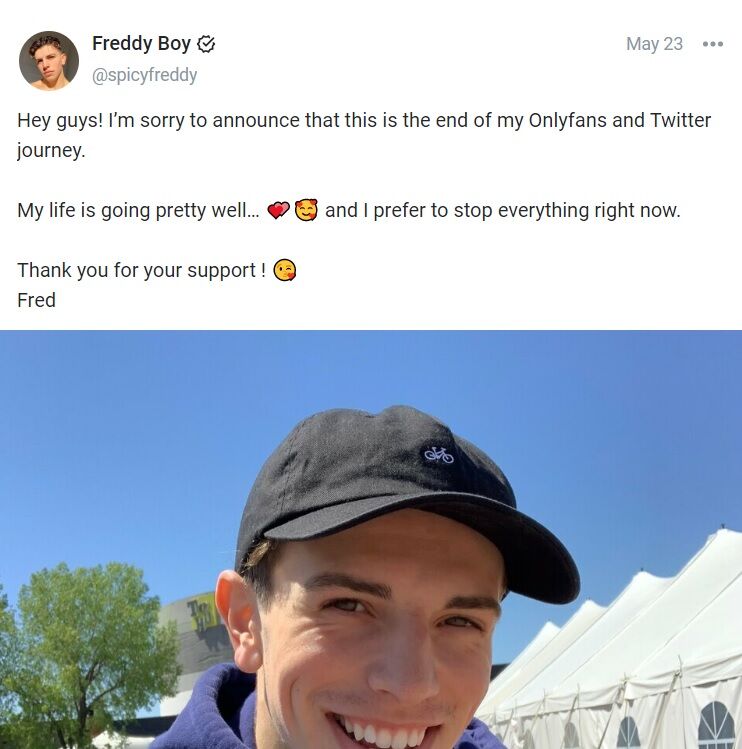The height and width of the screenshot is (749, 742).
Task: Click 'and I prefer to stop everything' text
Action: (x=456, y=210)
